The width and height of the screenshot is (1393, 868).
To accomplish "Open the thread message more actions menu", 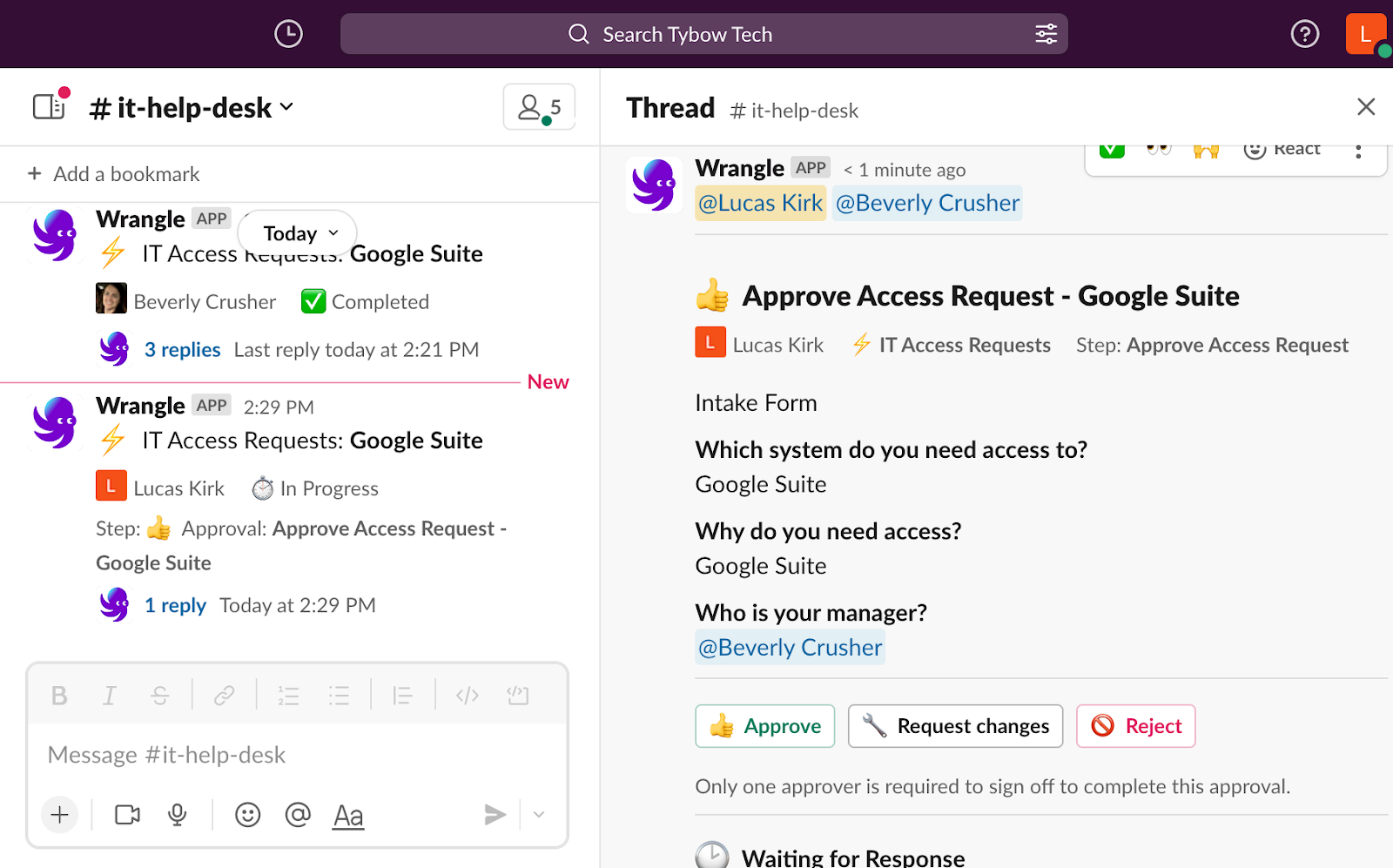I will (1358, 151).
